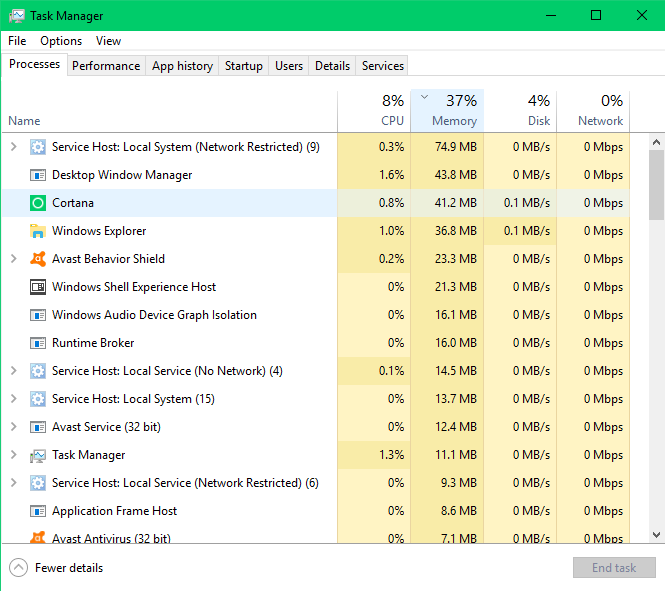Open the Users tab
Image resolution: width=665 pixels, height=591 pixels.
tap(289, 66)
